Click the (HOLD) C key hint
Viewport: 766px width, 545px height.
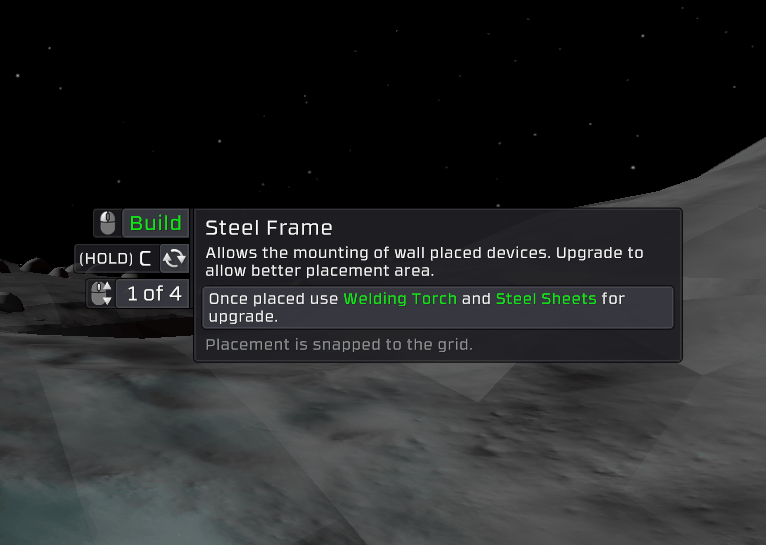(117, 258)
